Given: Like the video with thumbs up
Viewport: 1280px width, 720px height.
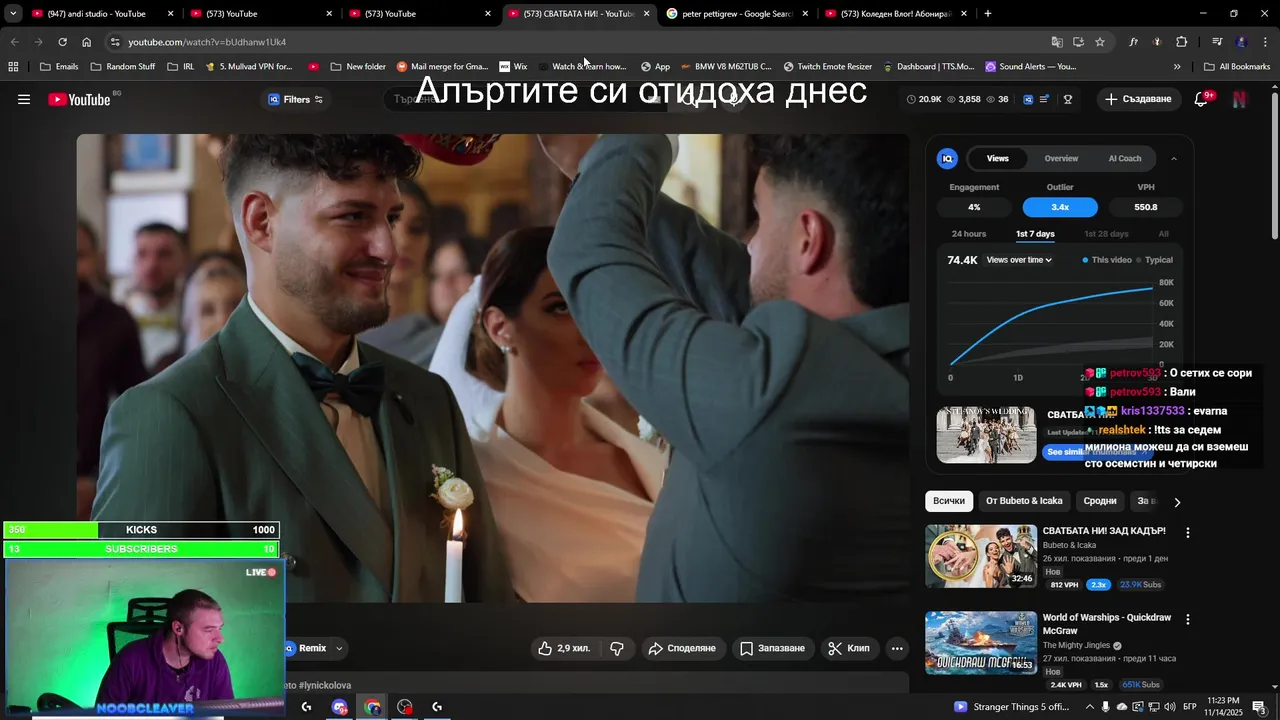Looking at the screenshot, I should [564, 648].
